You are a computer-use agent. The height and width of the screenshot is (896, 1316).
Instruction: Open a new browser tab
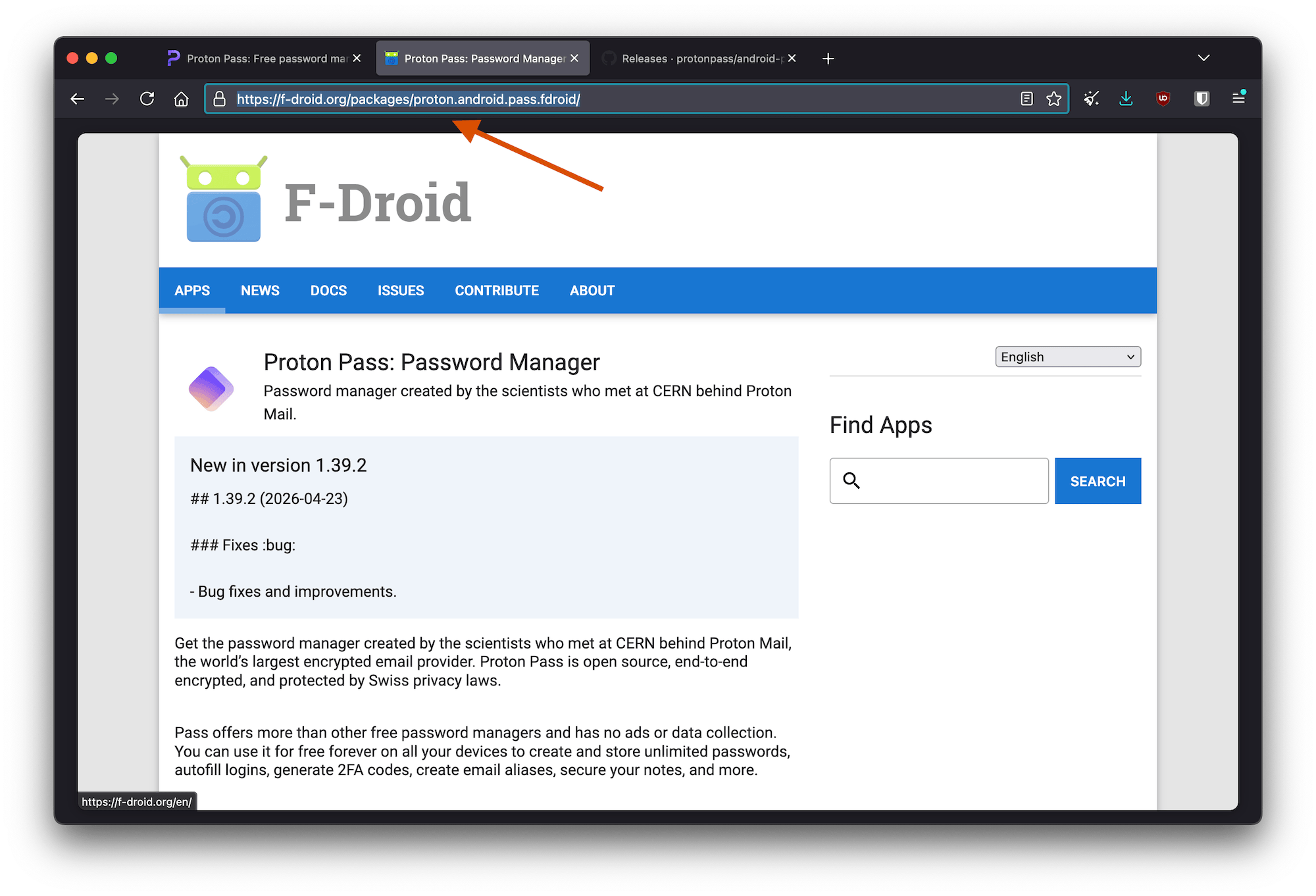[828, 59]
